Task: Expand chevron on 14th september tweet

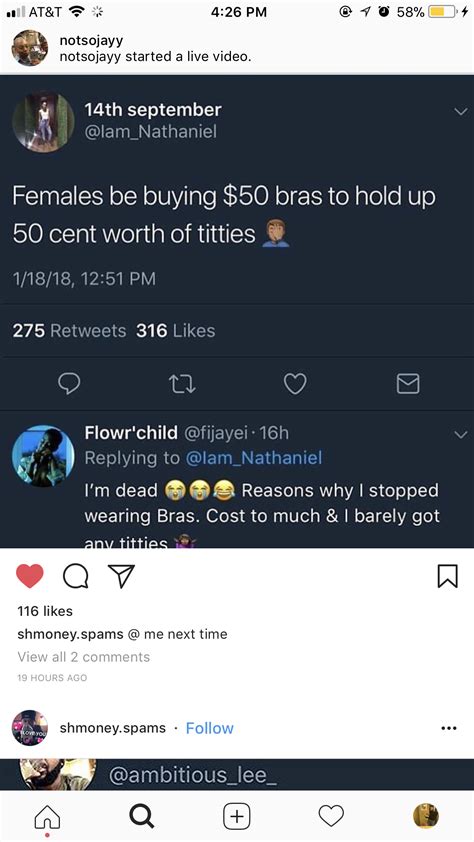Action: 461,112
